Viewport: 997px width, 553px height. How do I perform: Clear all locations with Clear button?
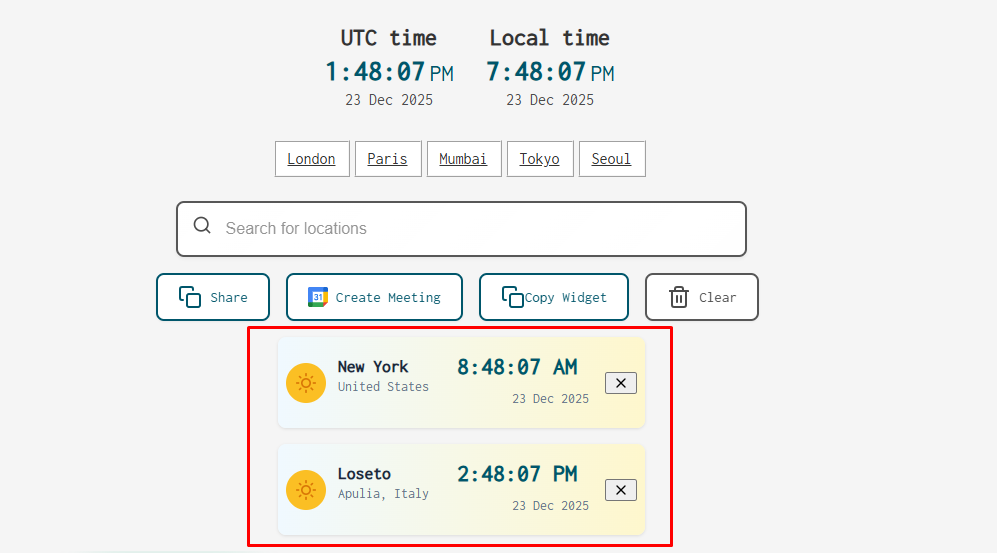click(x=701, y=297)
